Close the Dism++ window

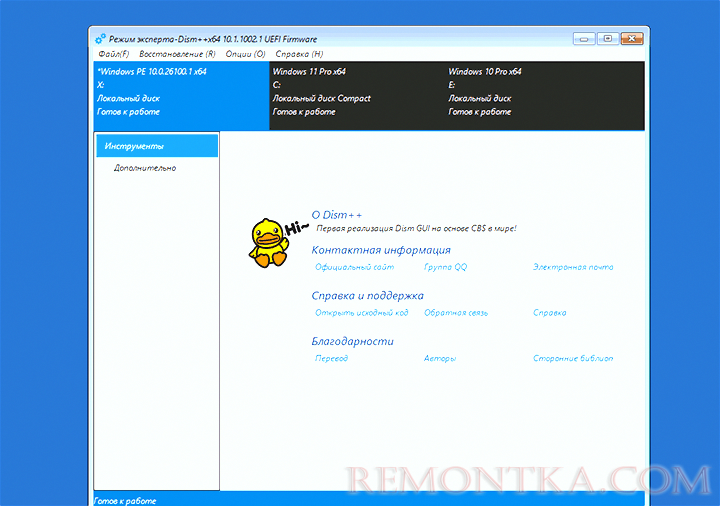pos(632,39)
